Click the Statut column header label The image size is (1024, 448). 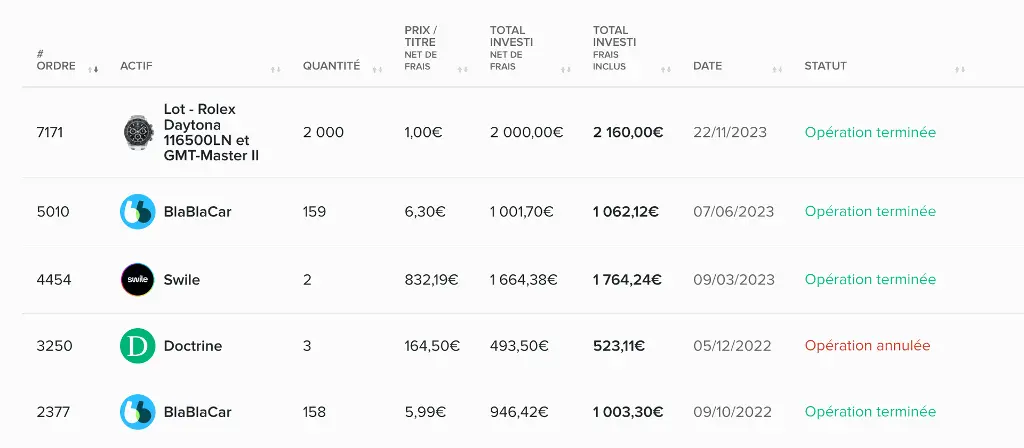point(825,66)
